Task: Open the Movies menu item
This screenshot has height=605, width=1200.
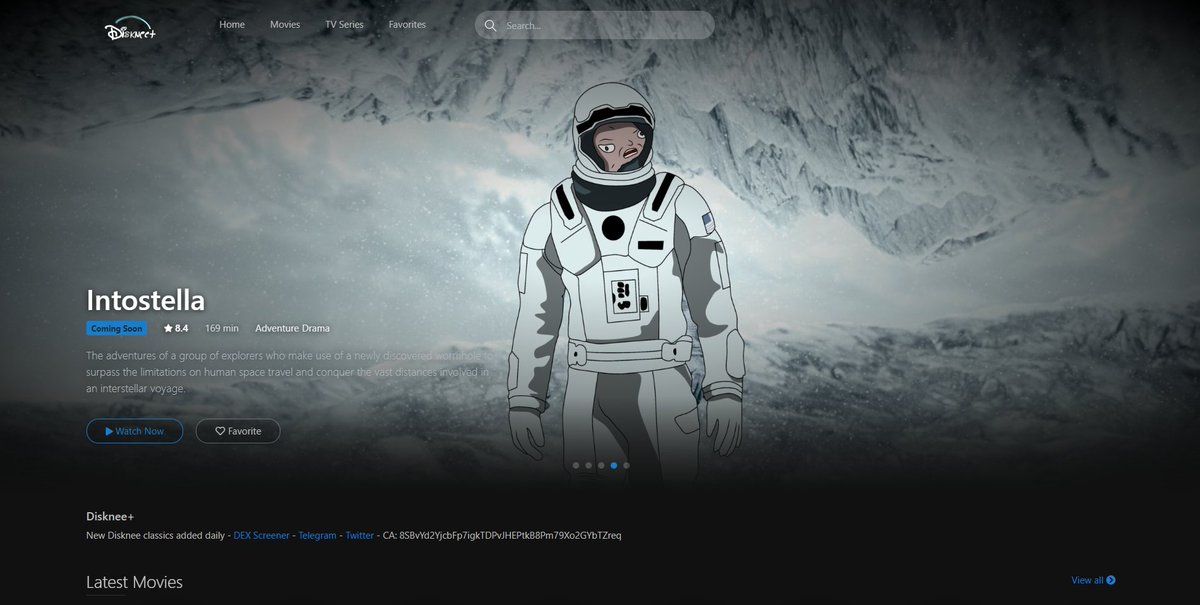Action: pos(285,24)
